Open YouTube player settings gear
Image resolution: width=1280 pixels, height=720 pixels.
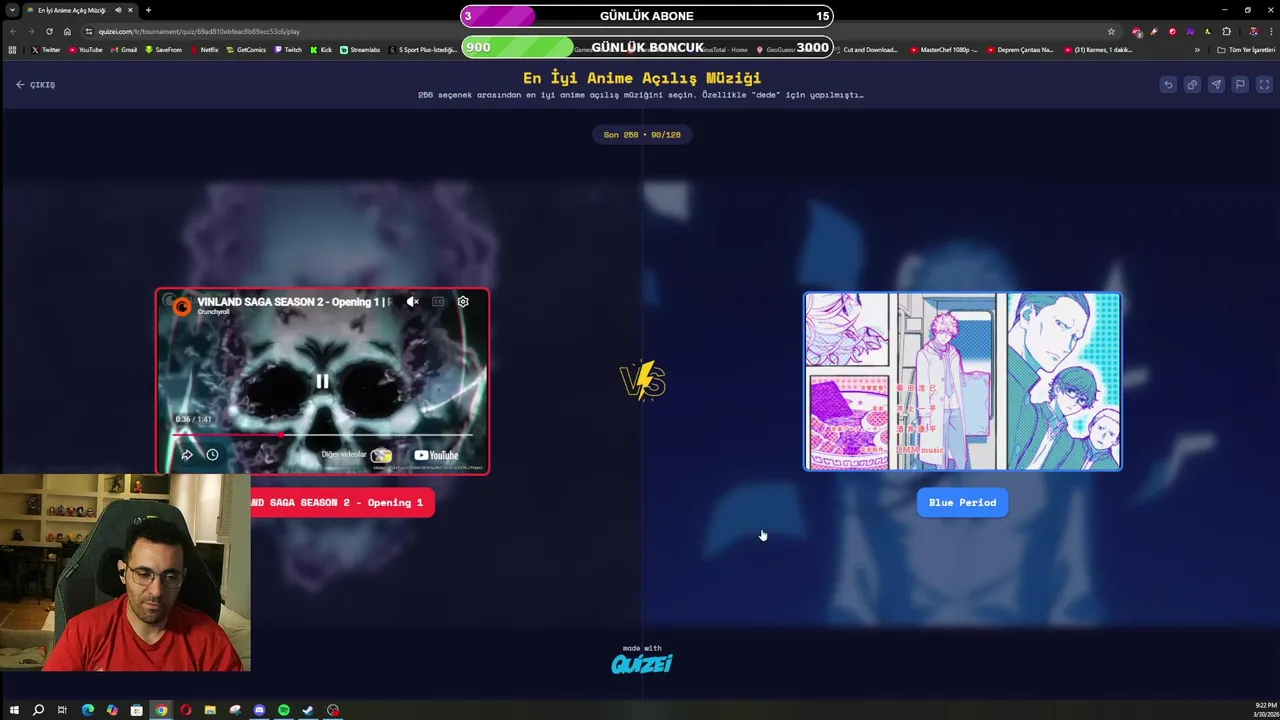pyautogui.click(x=463, y=301)
